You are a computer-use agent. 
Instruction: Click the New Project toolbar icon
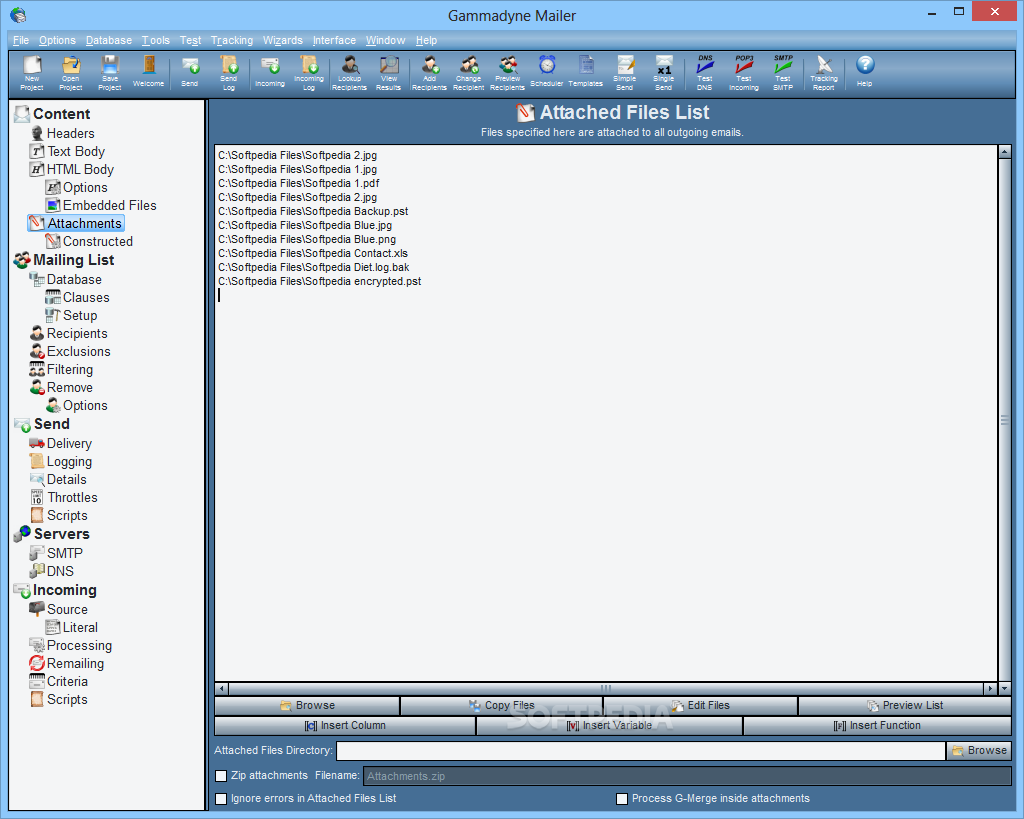point(31,72)
